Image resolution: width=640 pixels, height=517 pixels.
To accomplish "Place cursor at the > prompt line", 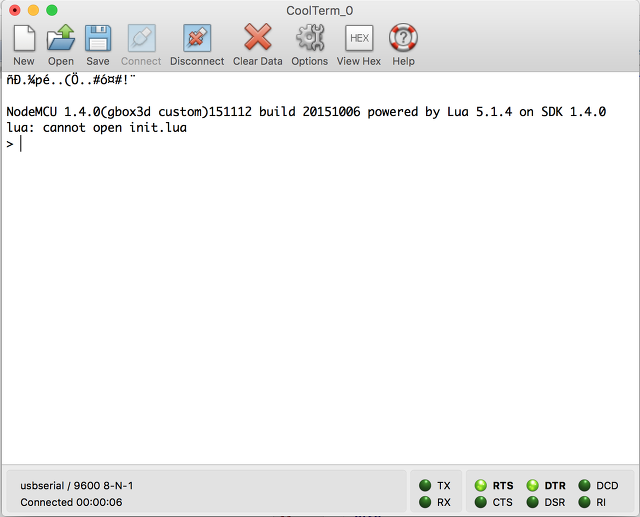I will pyautogui.click(x=14, y=144).
